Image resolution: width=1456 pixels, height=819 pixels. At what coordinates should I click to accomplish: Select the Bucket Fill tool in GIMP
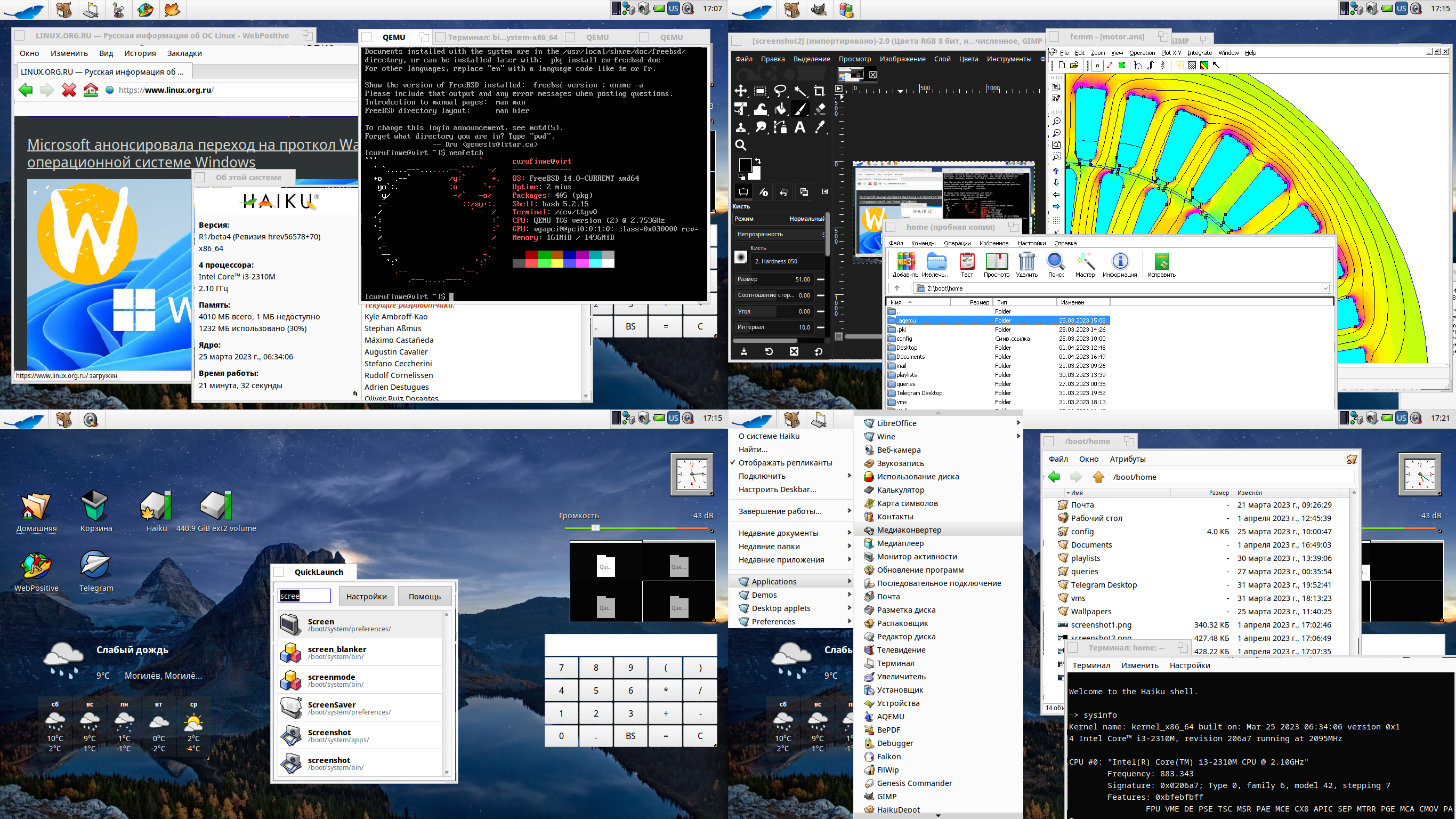click(780, 109)
